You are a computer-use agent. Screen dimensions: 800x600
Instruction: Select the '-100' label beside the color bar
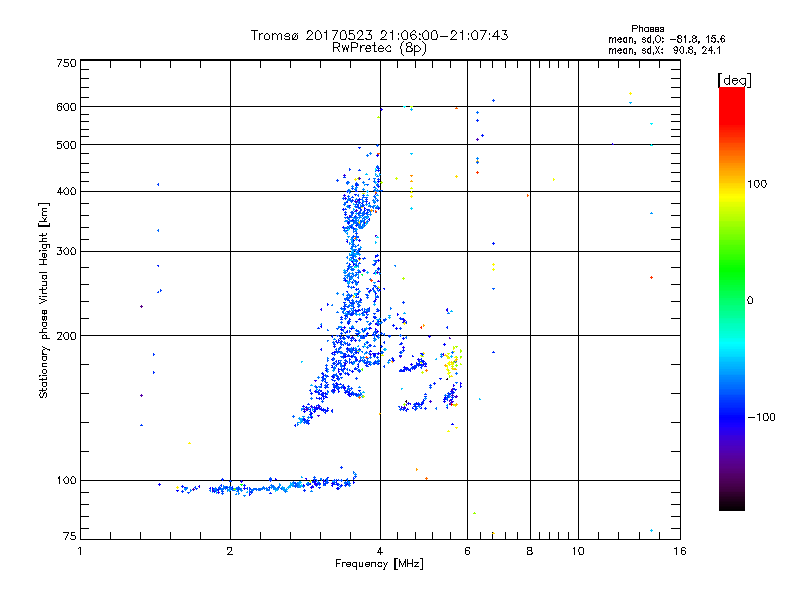click(x=761, y=417)
